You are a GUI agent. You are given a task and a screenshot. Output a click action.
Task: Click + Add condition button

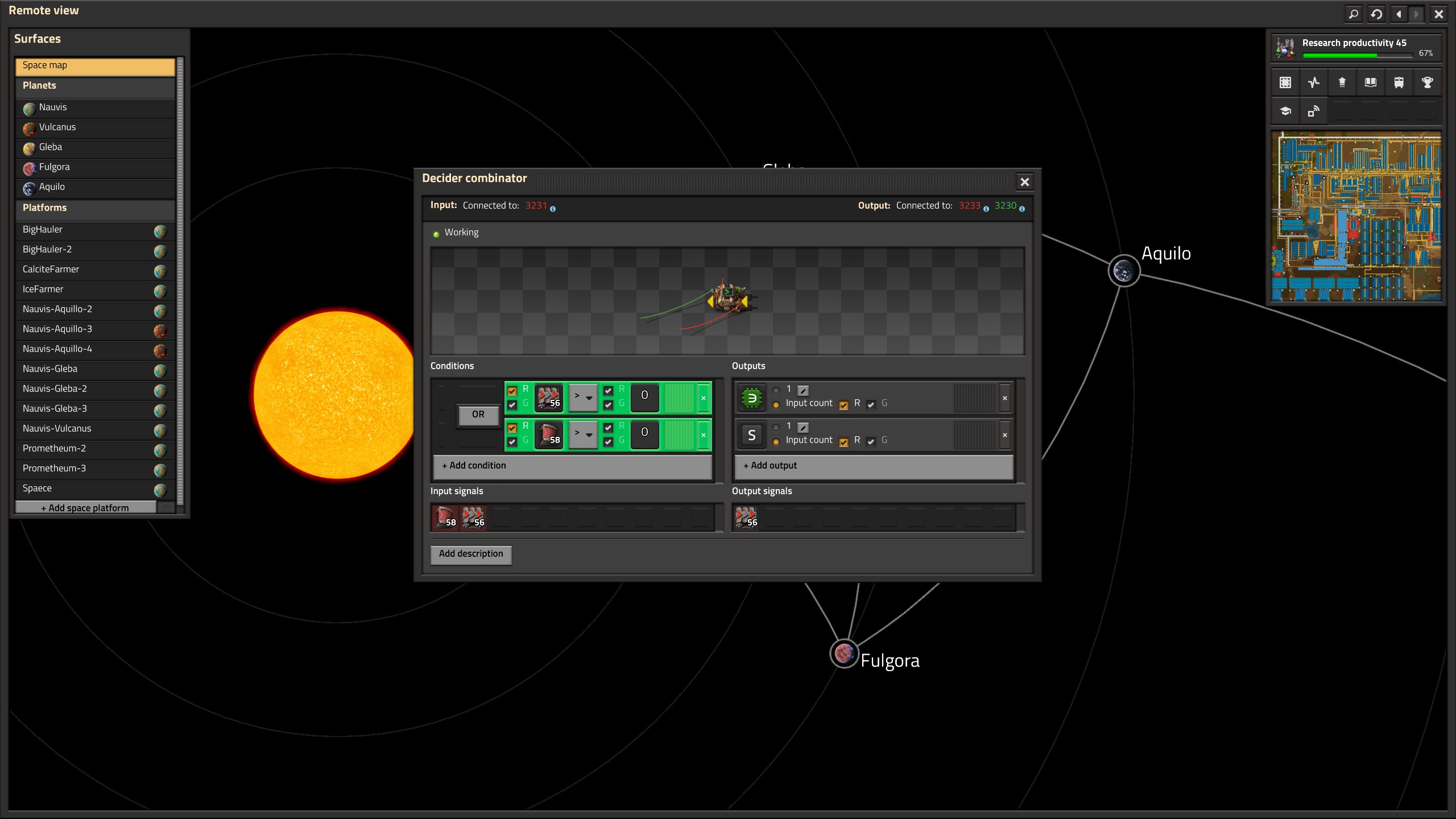573,466
